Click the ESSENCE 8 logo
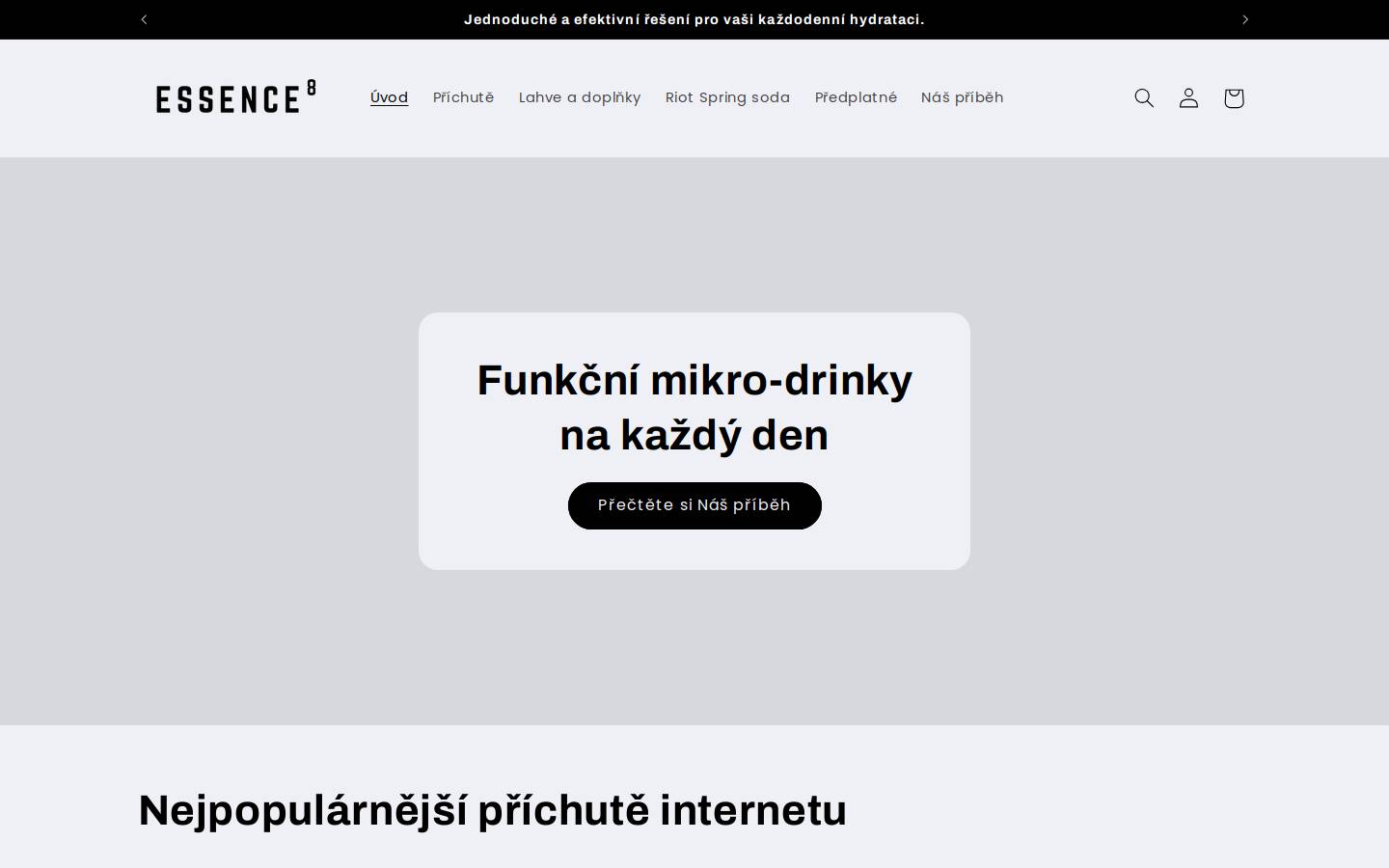 pyautogui.click(x=235, y=97)
